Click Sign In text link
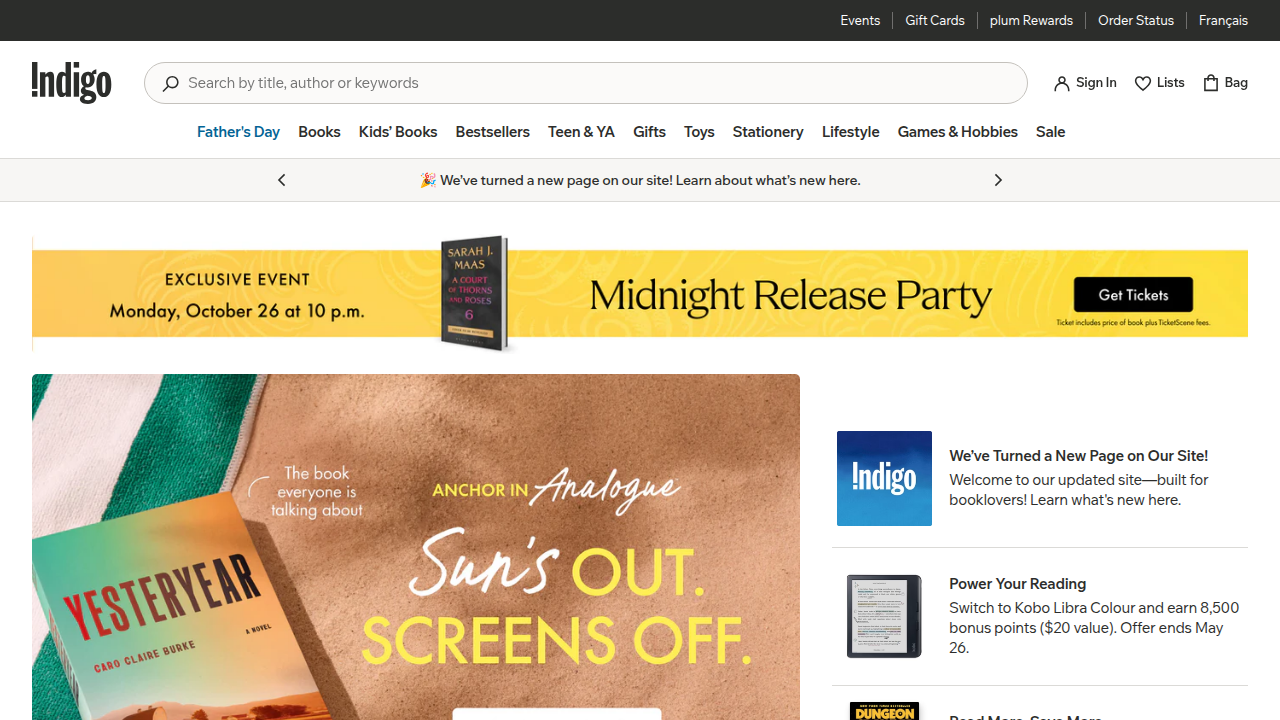This screenshot has height=720, width=1280. [1096, 83]
